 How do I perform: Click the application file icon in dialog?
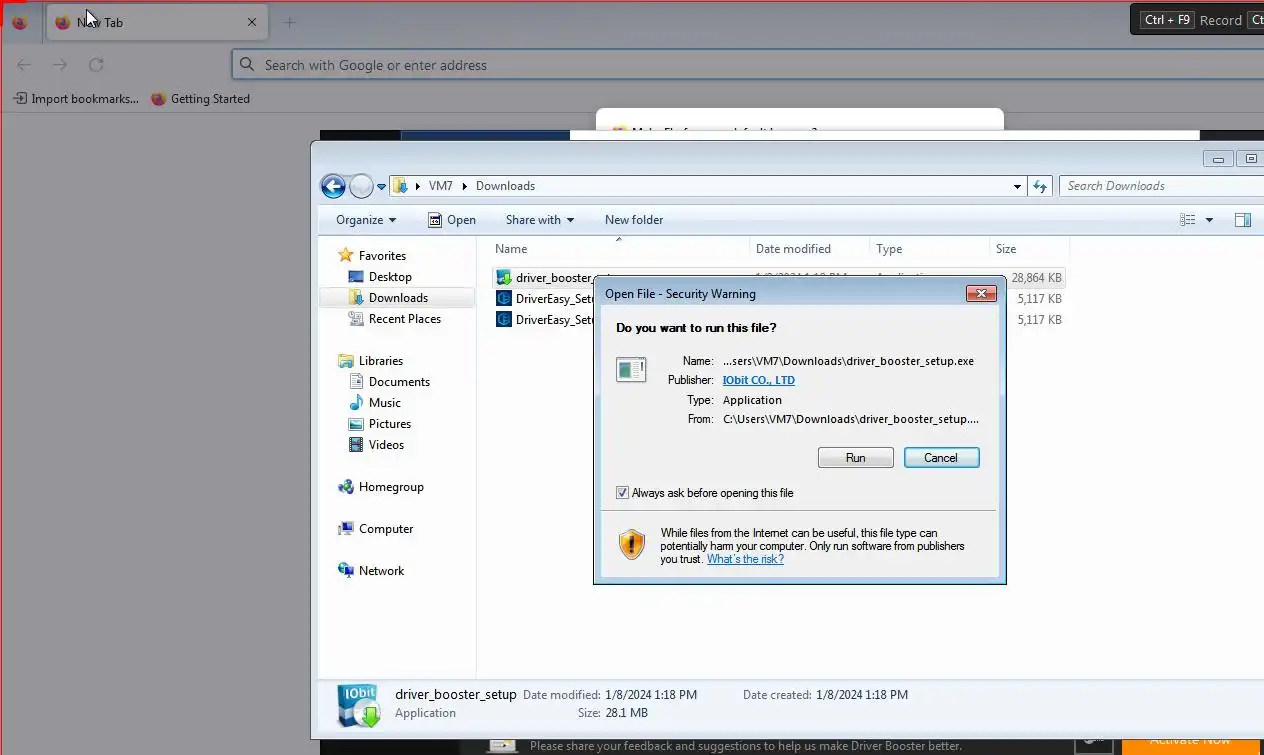631,370
